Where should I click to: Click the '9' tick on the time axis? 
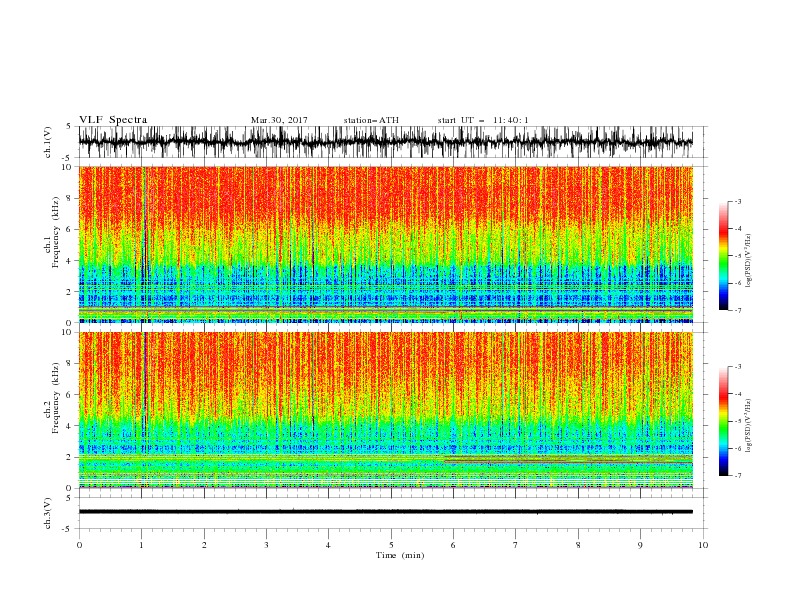point(640,545)
